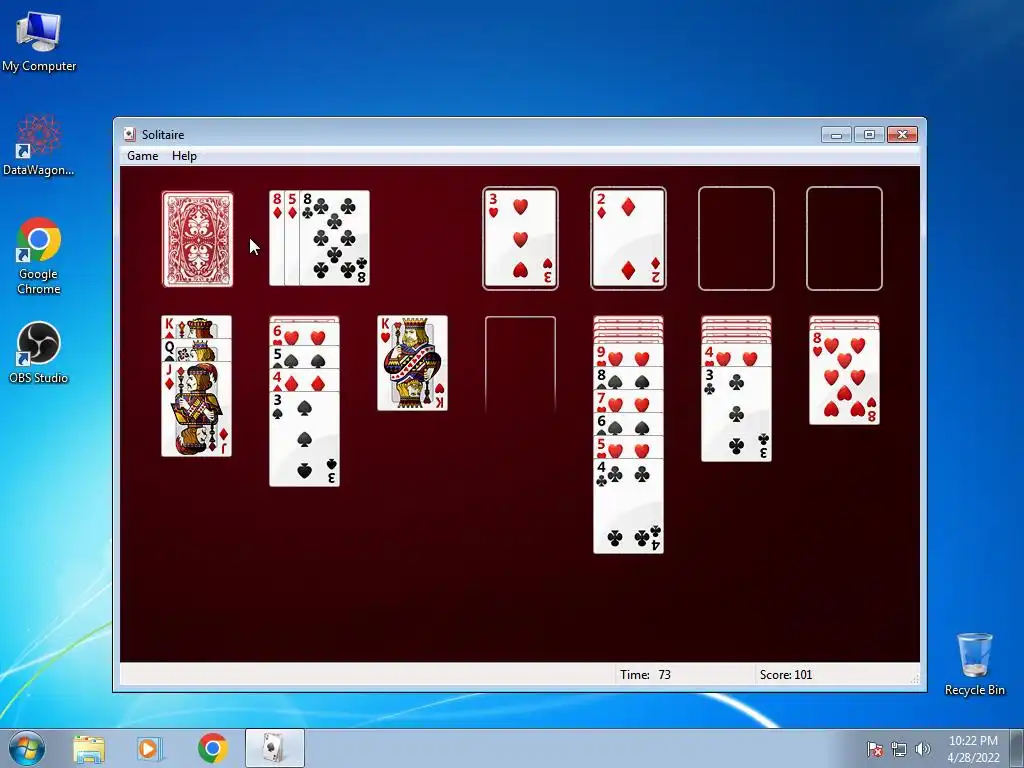1024x768 pixels.
Task: Select the 4 of diamonds in second column
Action: click(x=304, y=380)
